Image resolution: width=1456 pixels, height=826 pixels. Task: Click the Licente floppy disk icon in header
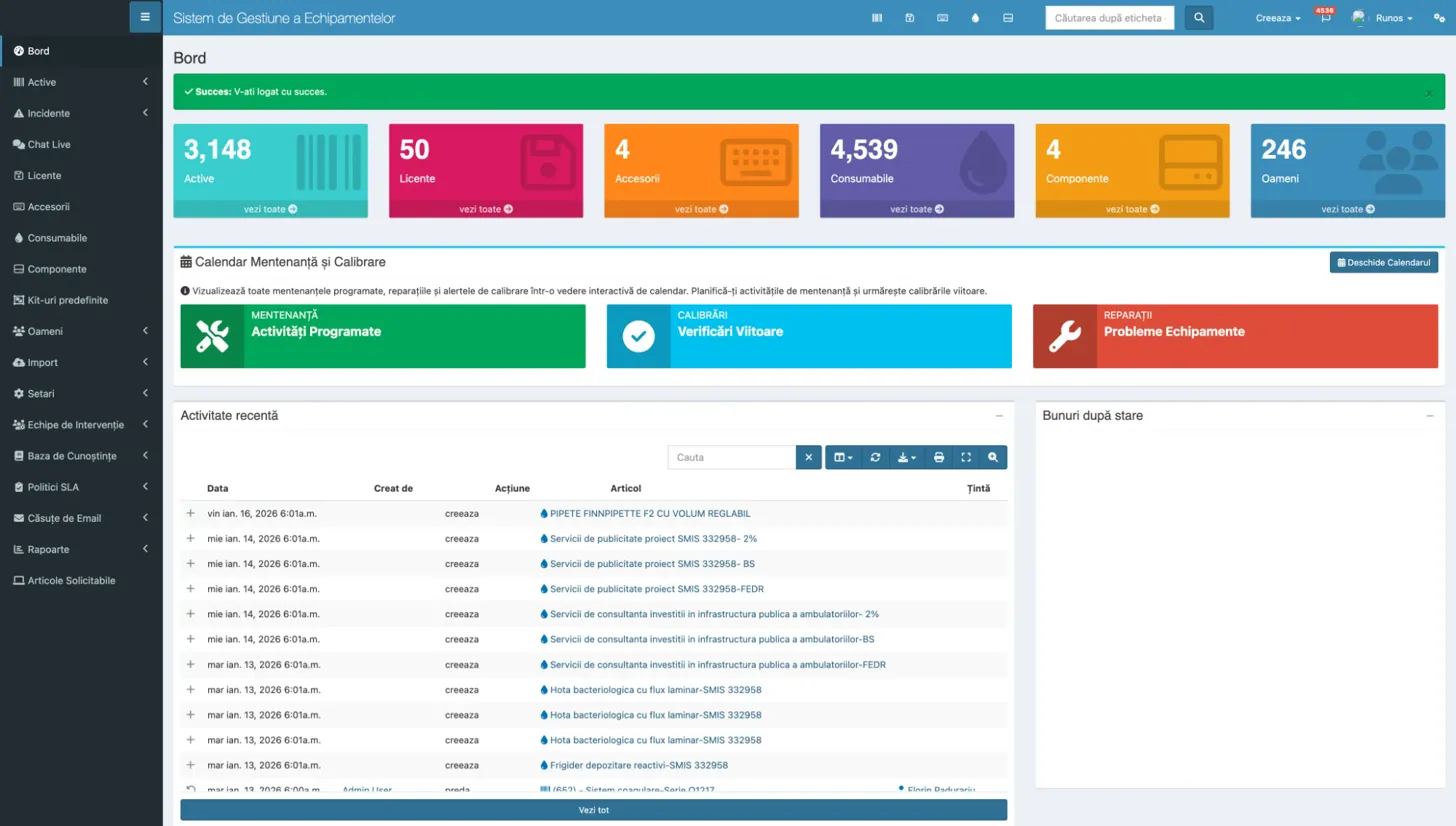tap(910, 17)
